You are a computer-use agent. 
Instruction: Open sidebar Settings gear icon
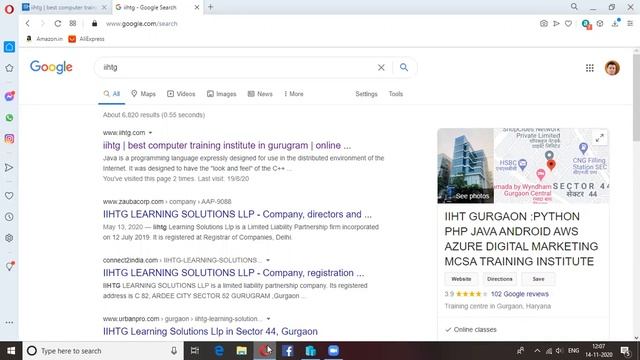[x=9, y=238]
